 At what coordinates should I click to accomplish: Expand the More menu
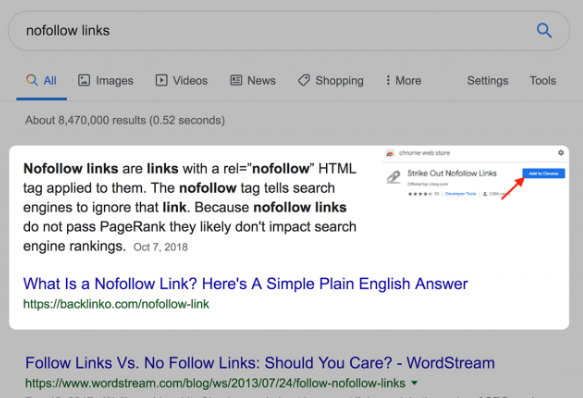pos(403,80)
